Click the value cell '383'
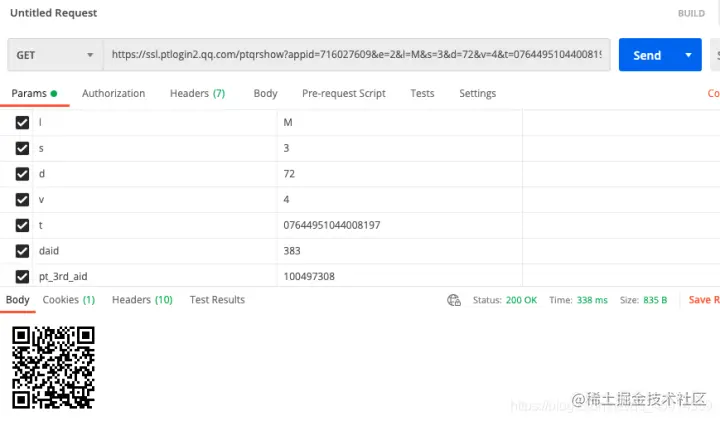The image size is (720, 421). pos(399,251)
